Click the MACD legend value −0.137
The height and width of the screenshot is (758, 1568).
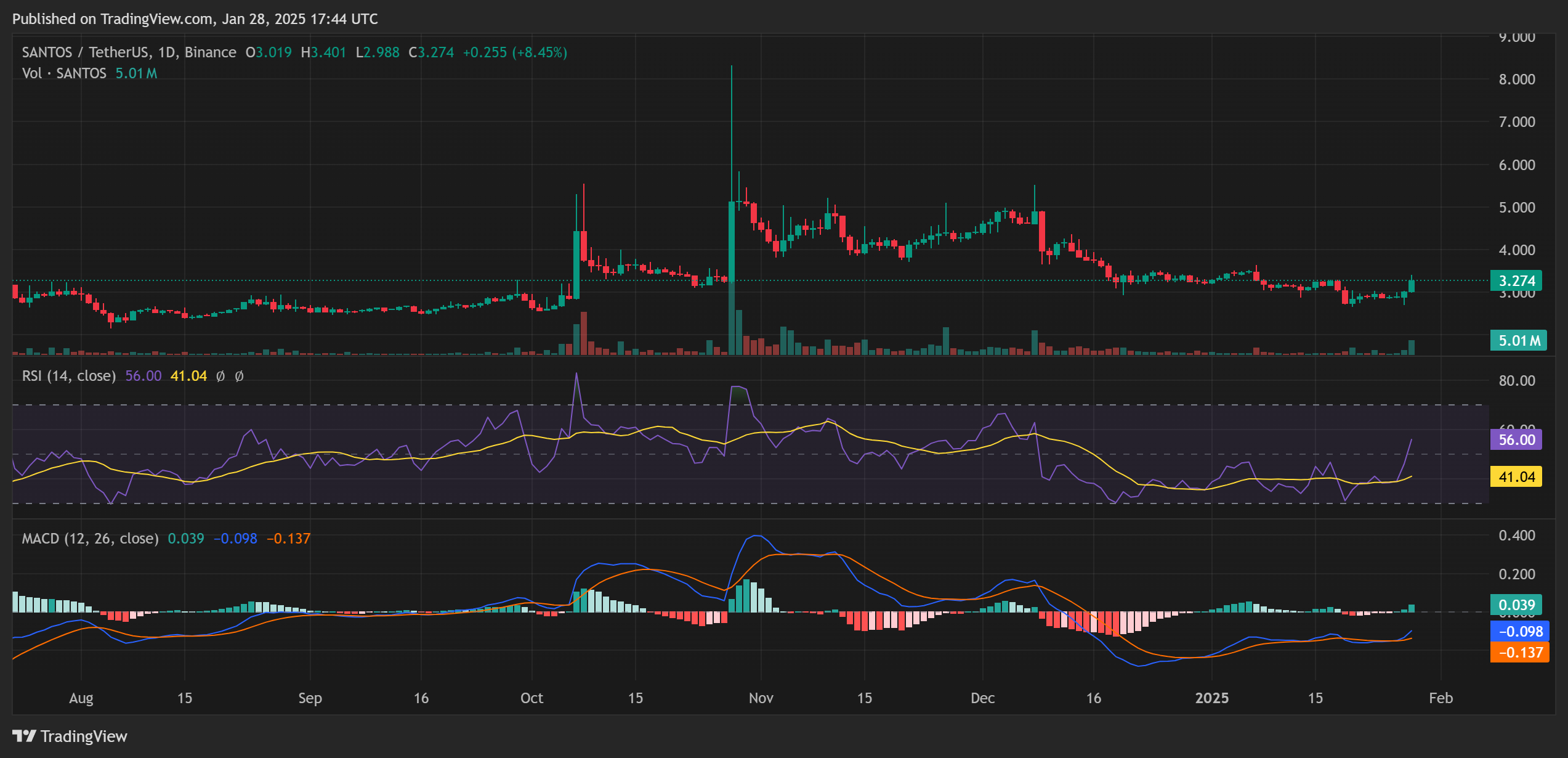[288, 539]
